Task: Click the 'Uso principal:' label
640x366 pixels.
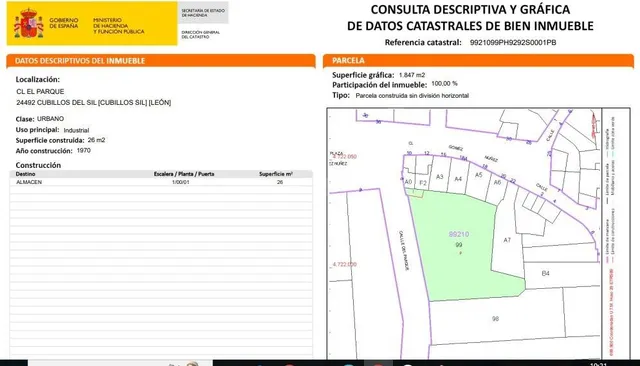Action: (x=38, y=130)
